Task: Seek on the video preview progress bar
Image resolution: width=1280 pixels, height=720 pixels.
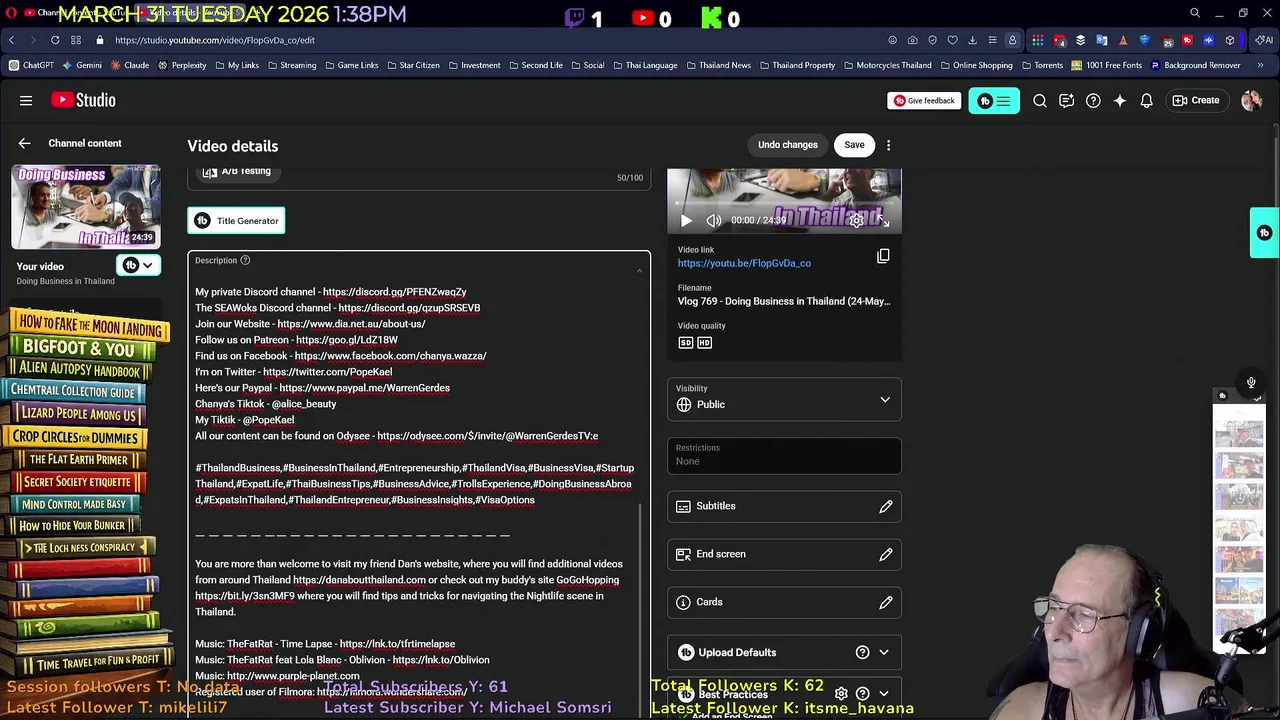Action: (784, 205)
